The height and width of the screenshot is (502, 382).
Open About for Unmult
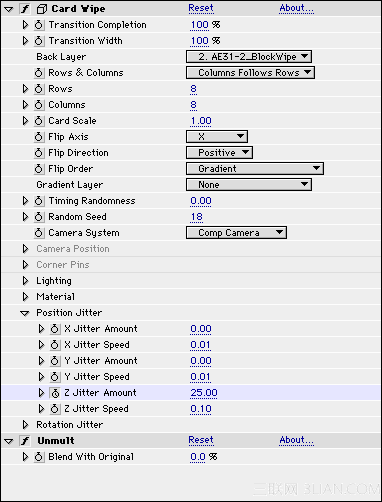coord(297,440)
